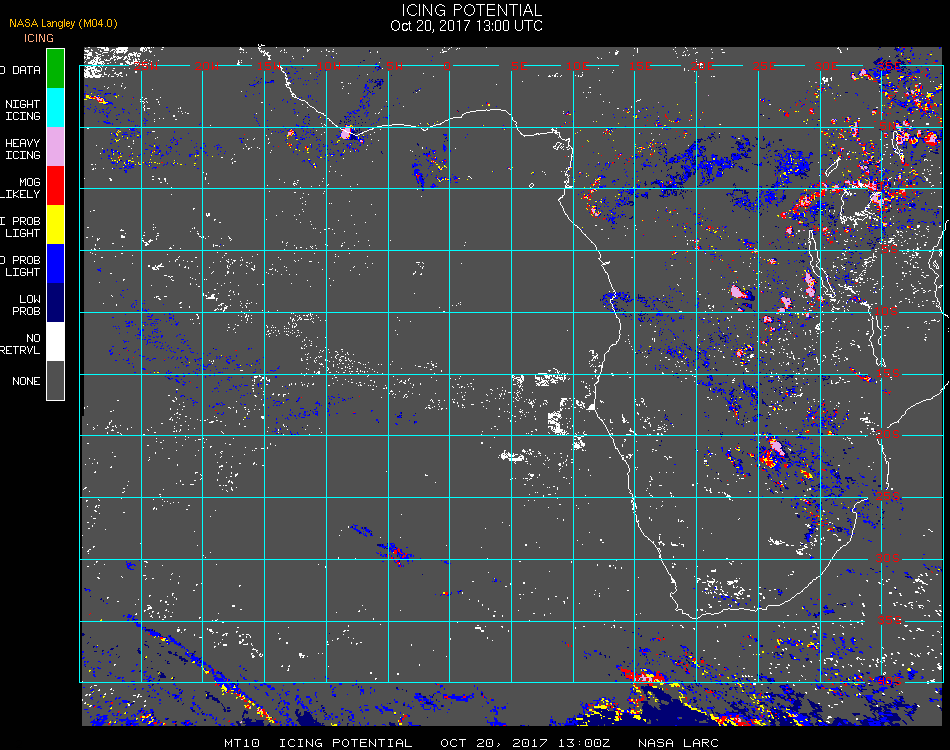950x750 pixels.
Task: Click the 35S latitude label
Action: tap(889, 620)
